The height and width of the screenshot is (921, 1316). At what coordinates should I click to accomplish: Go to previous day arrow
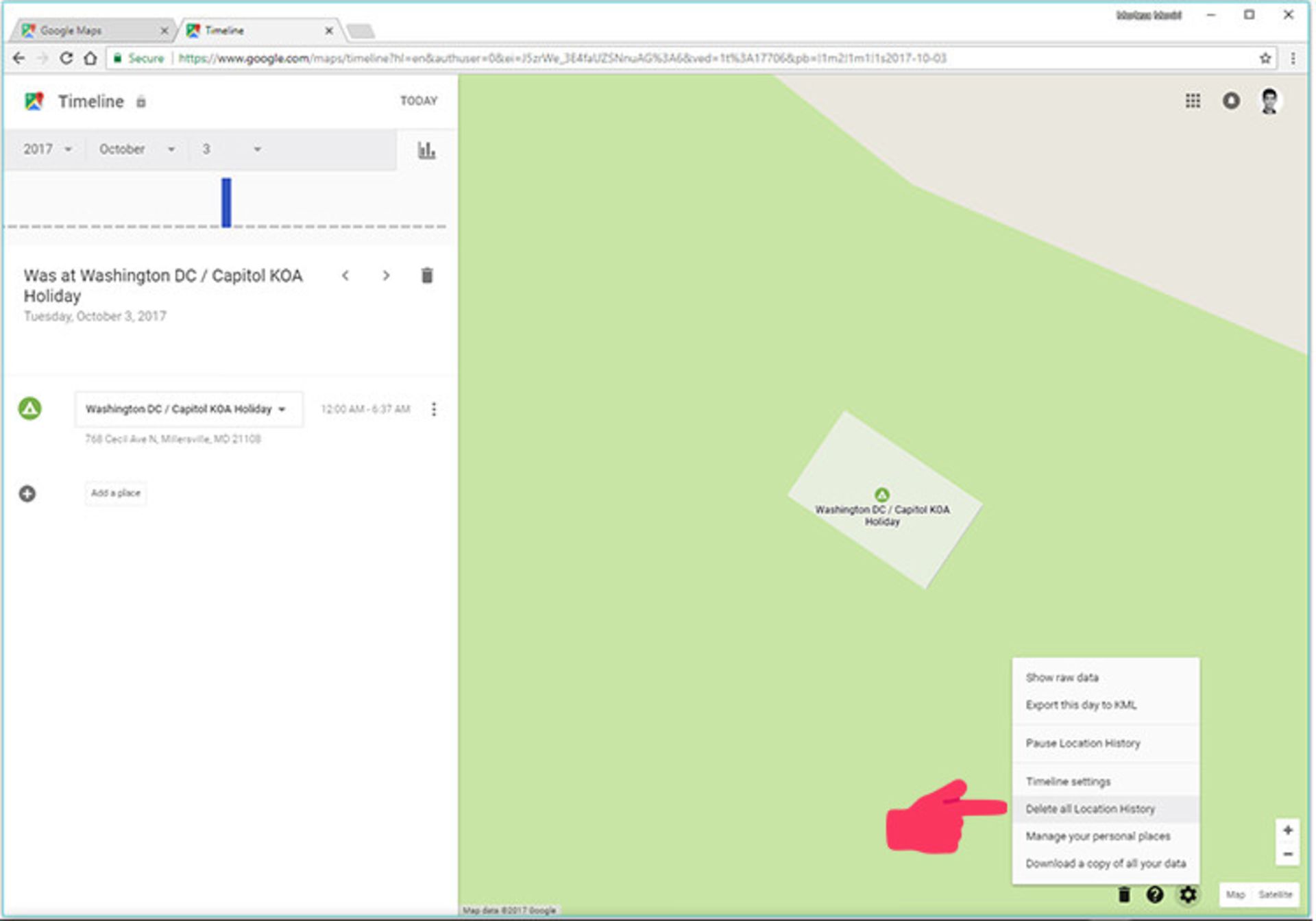[345, 275]
